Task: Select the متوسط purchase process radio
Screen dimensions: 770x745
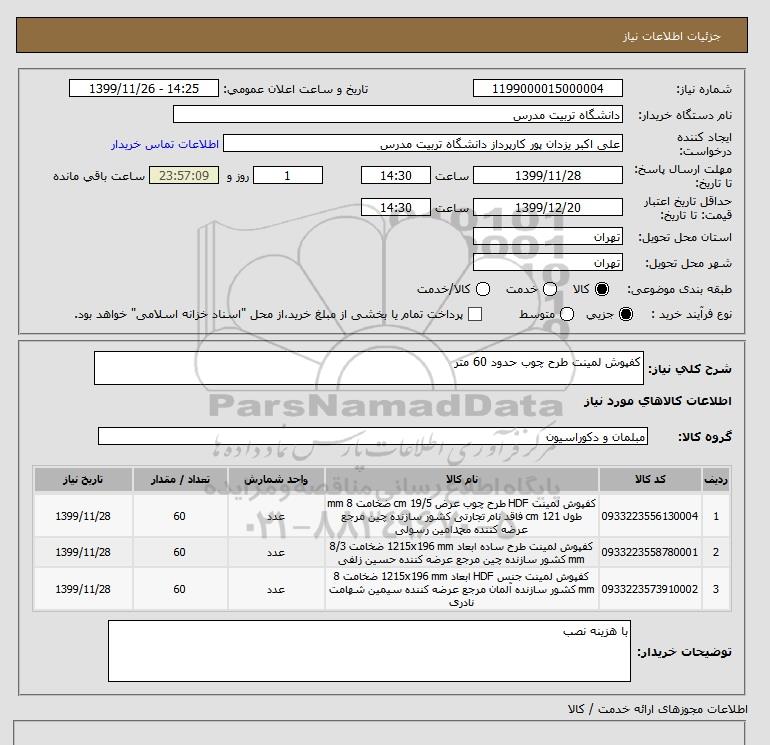Action: click(x=567, y=314)
